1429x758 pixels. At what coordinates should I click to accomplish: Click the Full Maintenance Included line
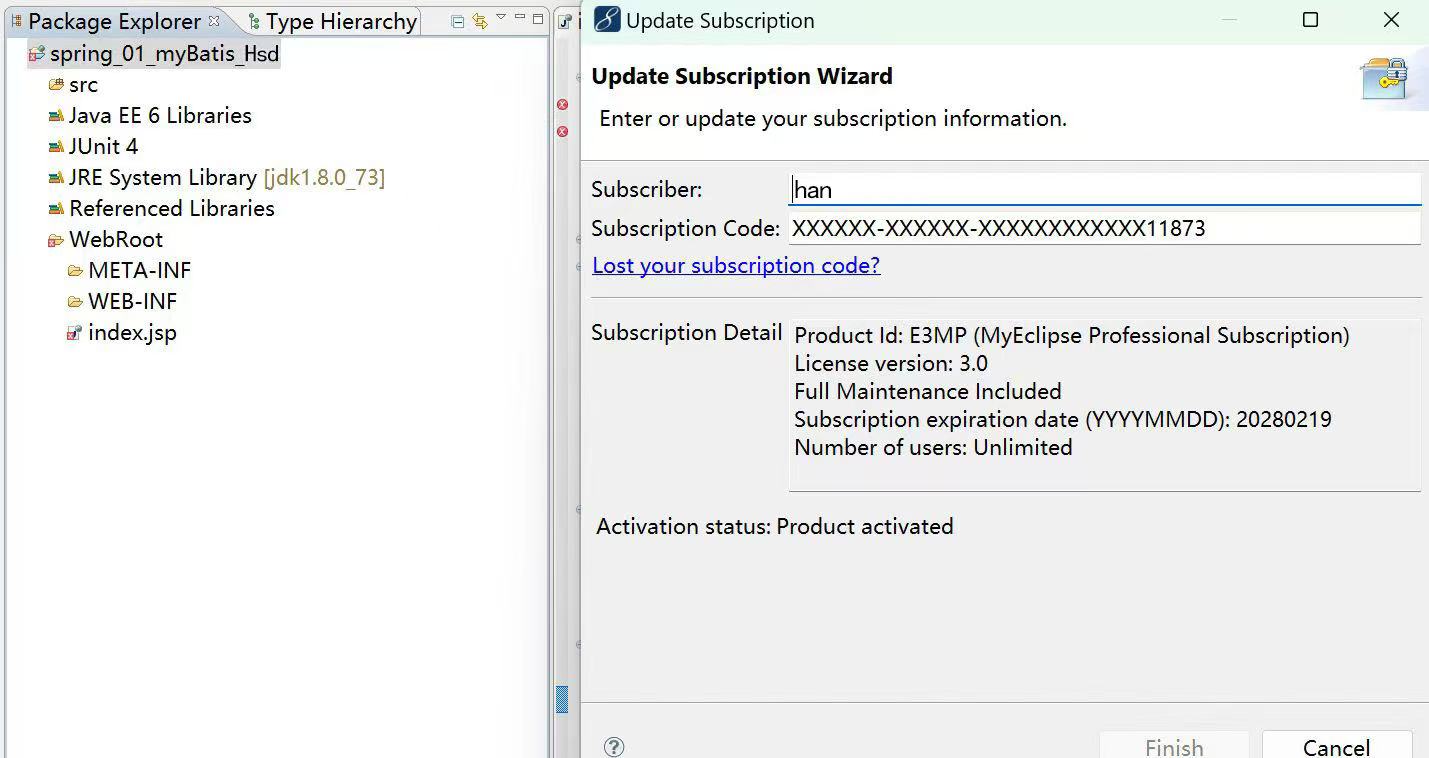tap(928, 392)
